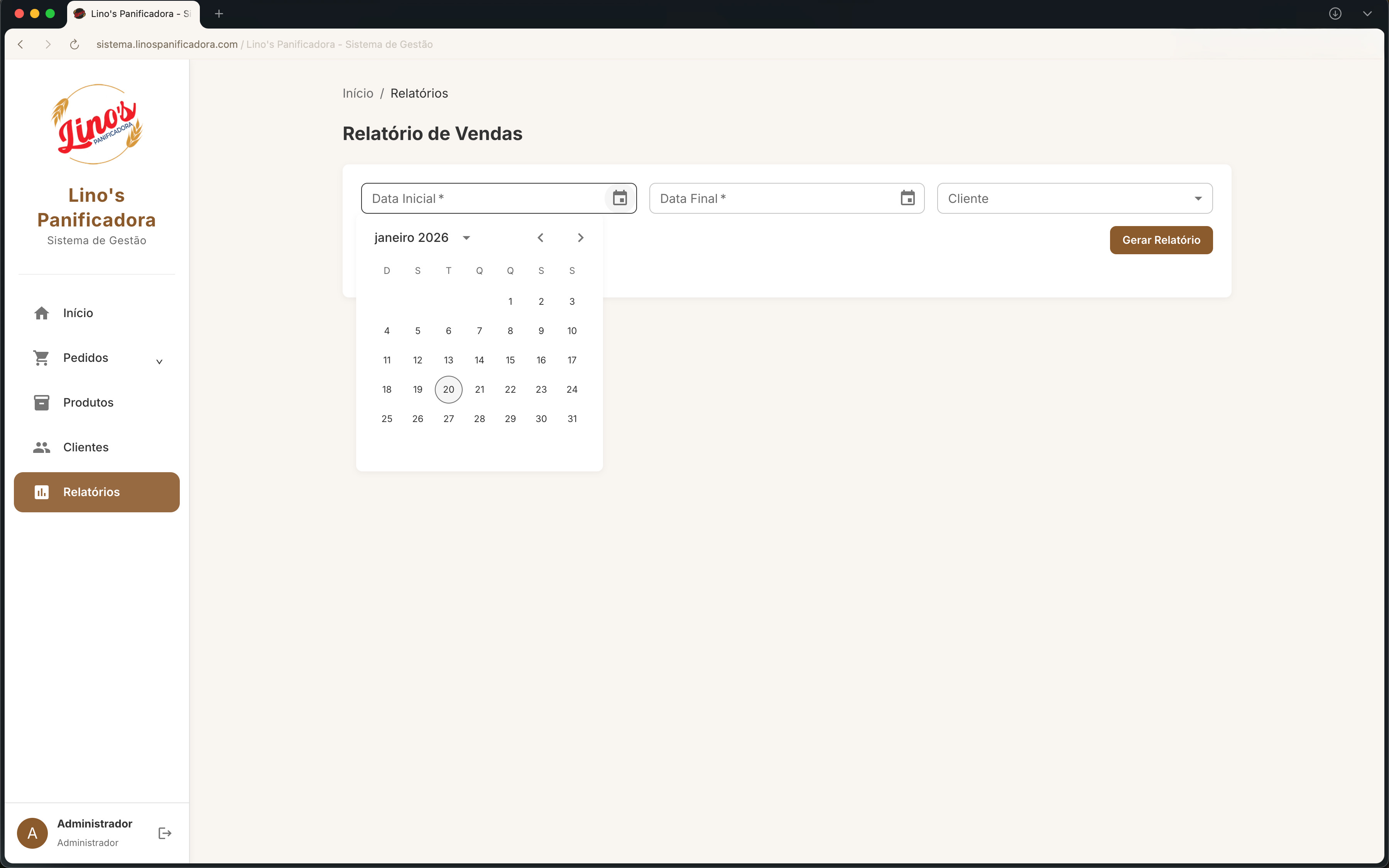Pick day 10 in the calendar
Image resolution: width=1389 pixels, height=868 pixels.
tap(572, 331)
